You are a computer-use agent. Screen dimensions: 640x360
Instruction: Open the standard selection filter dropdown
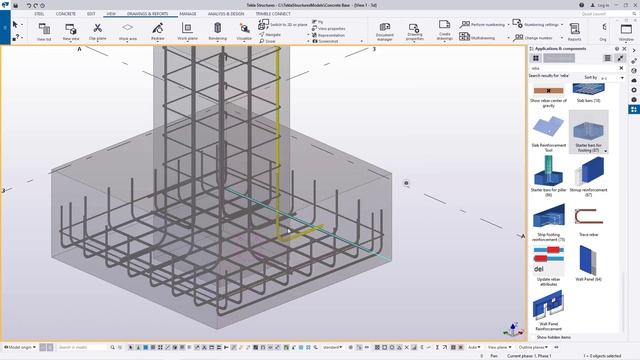click(332, 347)
